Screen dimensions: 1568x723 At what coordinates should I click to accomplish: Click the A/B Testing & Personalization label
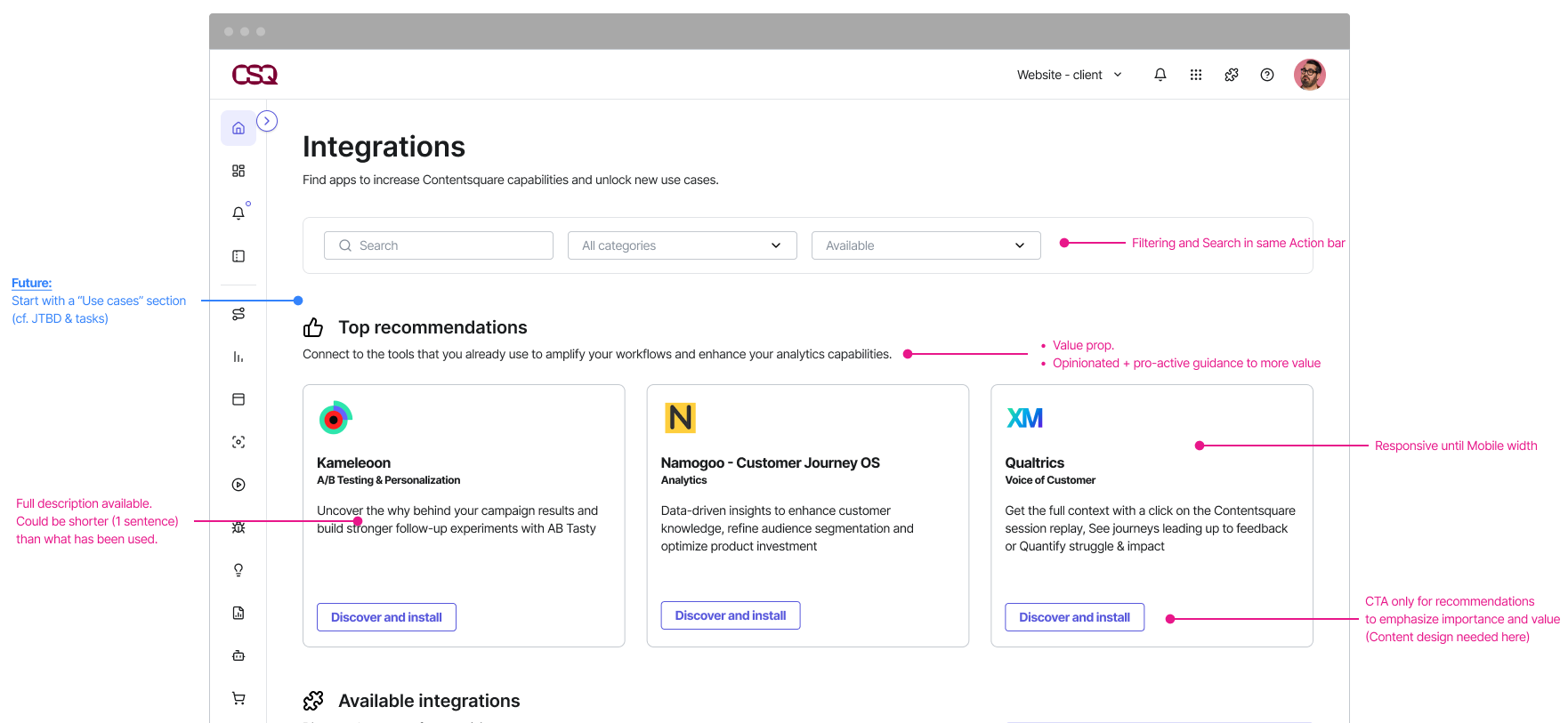tap(389, 480)
